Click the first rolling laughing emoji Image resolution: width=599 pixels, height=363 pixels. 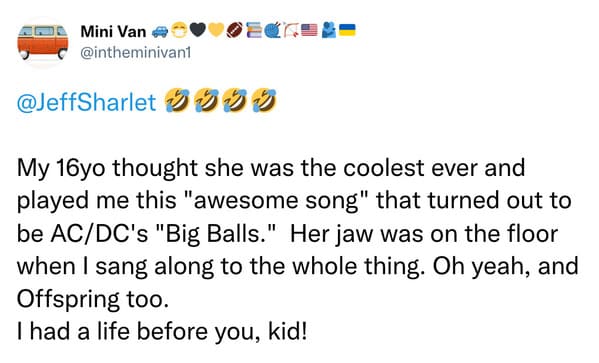[x=176, y=100]
